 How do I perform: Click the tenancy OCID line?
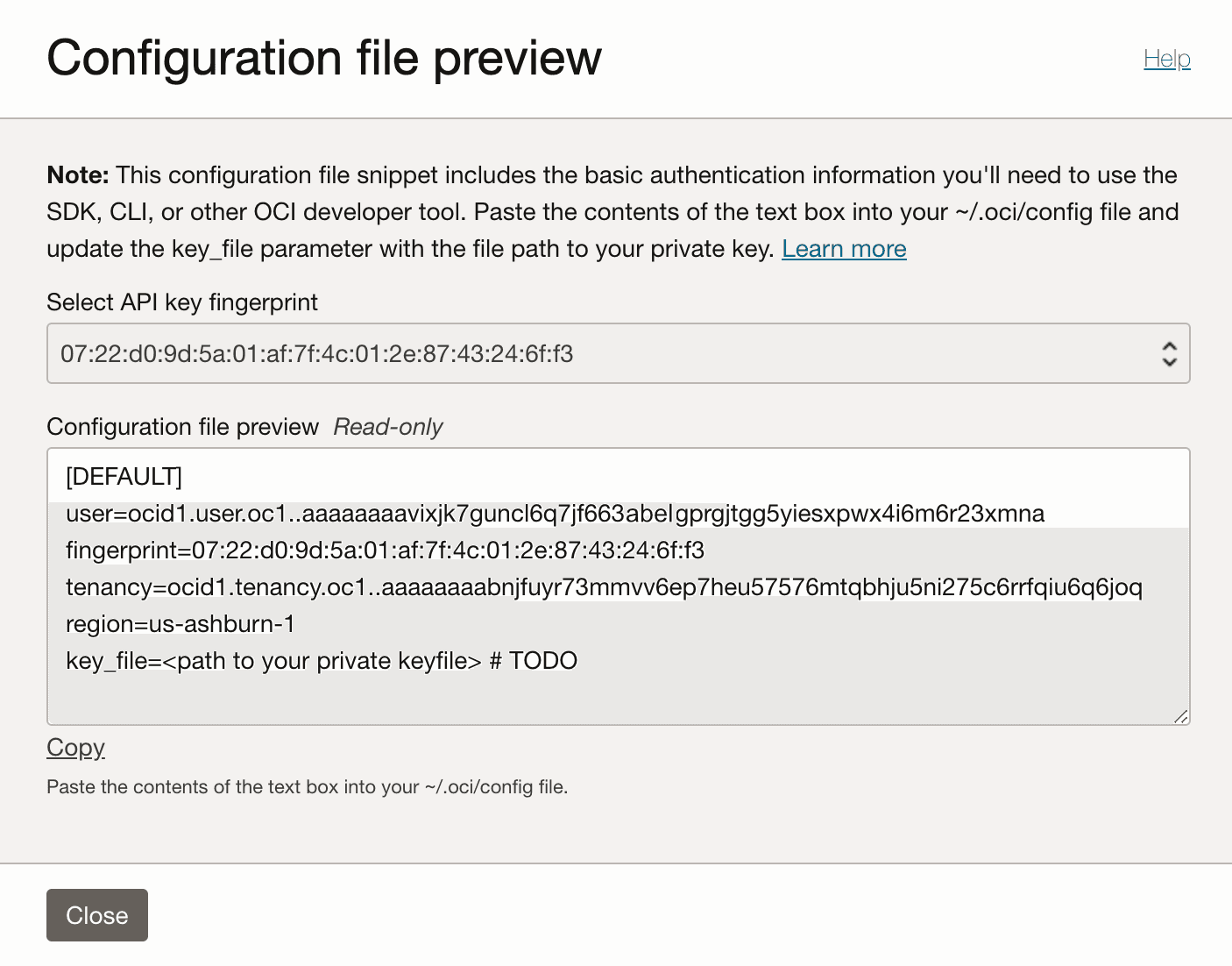coord(605,587)
